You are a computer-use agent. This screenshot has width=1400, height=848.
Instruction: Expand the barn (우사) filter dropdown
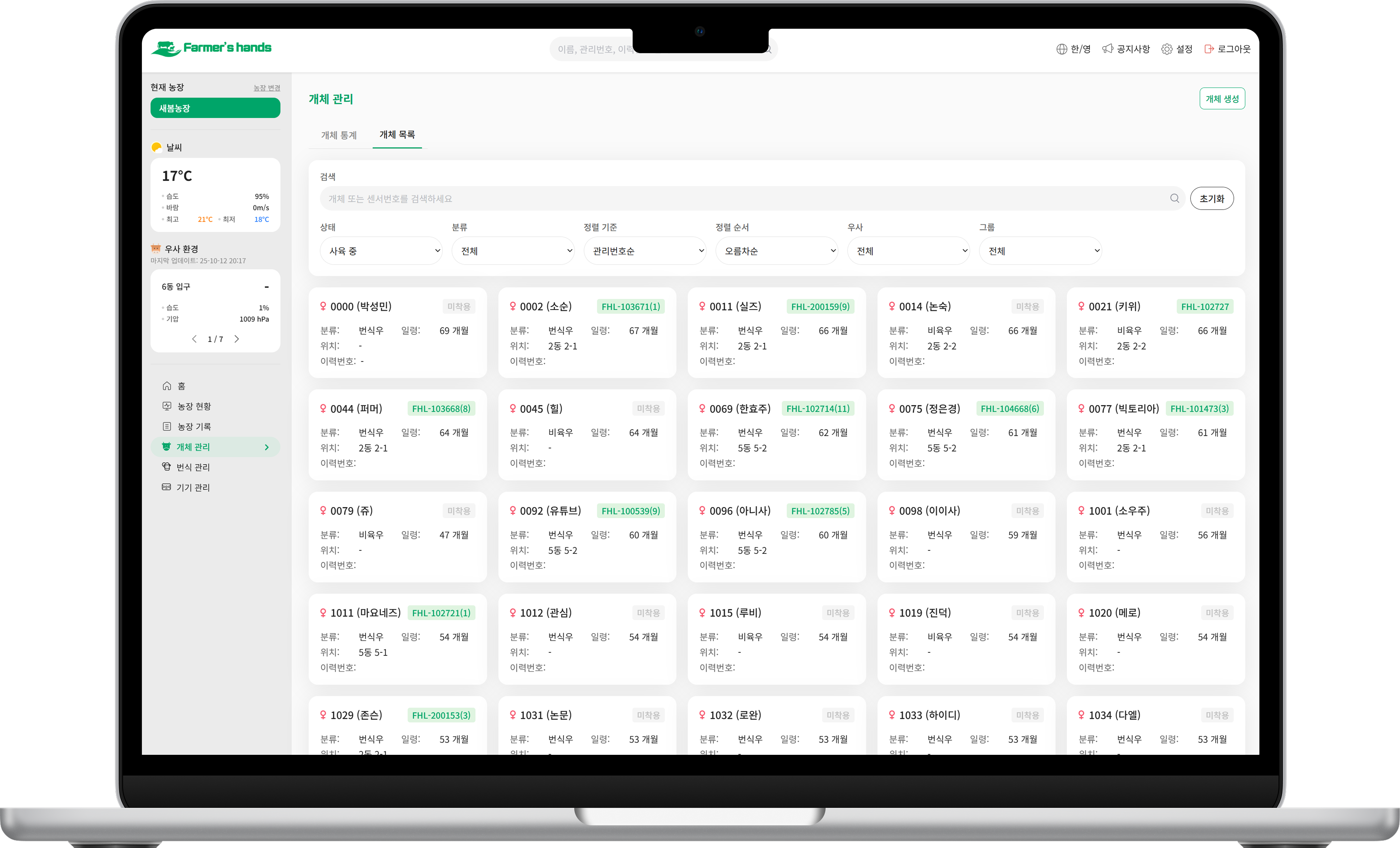coord(909,251)
